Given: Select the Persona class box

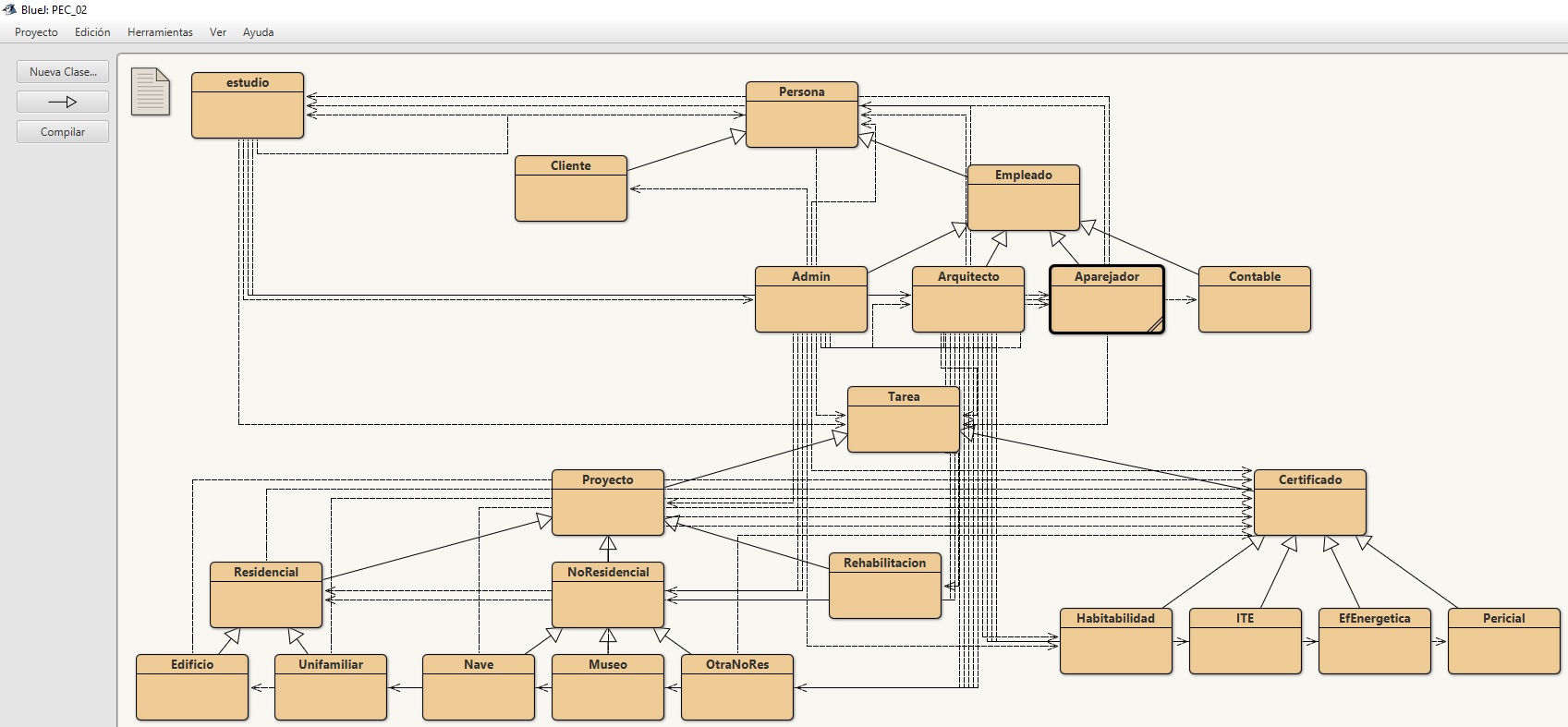Looking at the screenshot, I should (802, 115).
